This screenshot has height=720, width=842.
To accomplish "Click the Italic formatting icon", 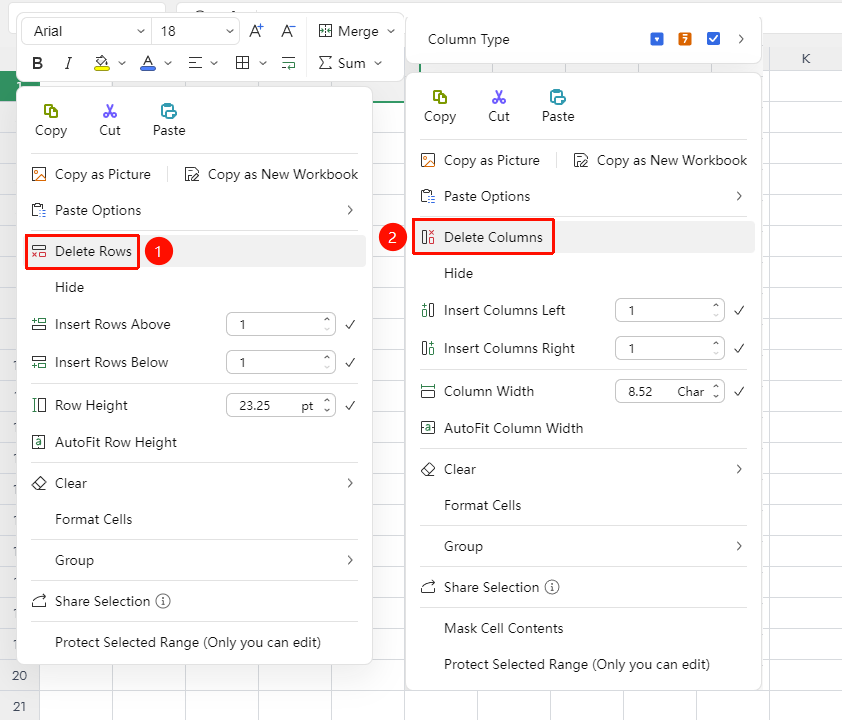I will (x=68, y=63).
